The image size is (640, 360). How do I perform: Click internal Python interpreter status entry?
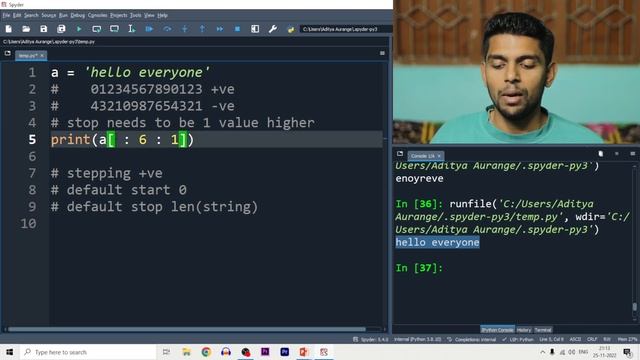(x=418, y=340)
